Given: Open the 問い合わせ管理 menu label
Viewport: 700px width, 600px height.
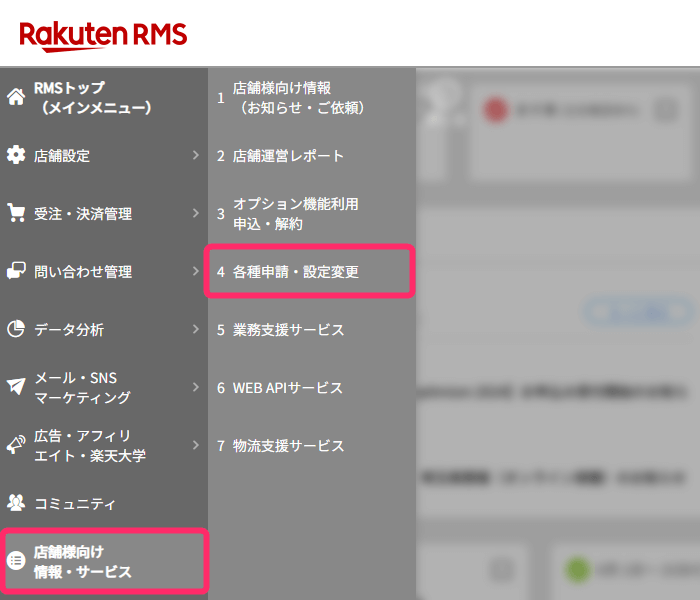Looking at the screenshot, I should click(x=83, y=272).
